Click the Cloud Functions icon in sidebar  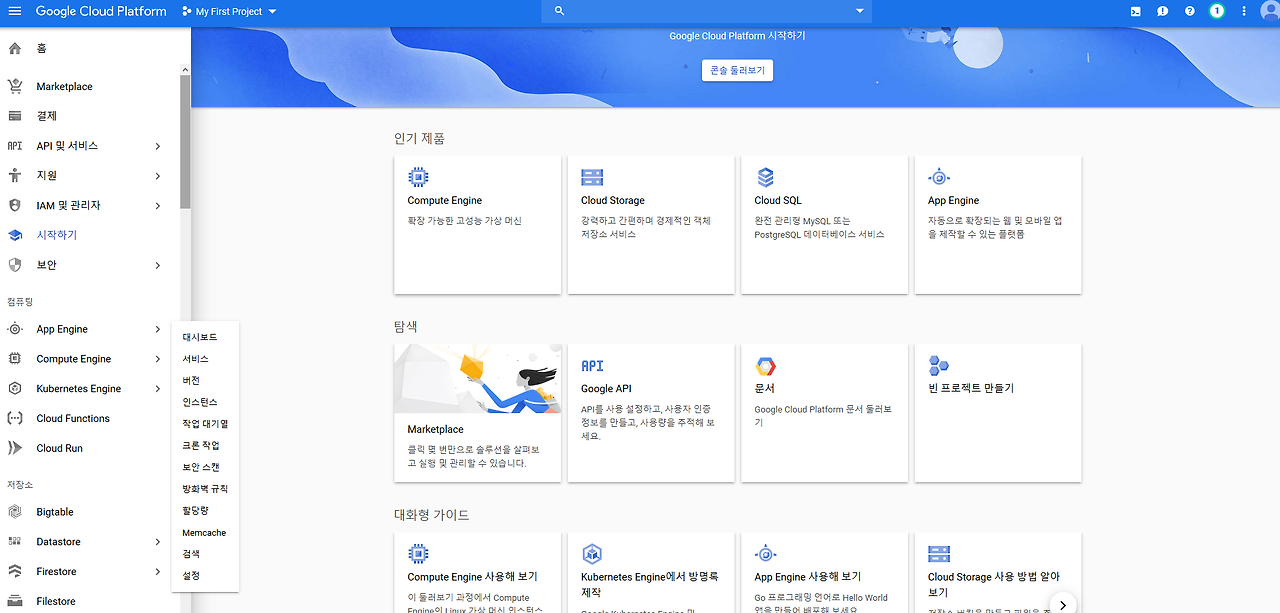[x=15, y=418]
